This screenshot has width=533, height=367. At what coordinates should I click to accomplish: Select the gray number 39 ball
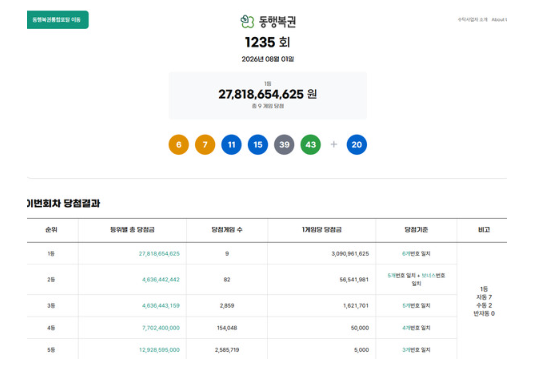click(284, 145)
